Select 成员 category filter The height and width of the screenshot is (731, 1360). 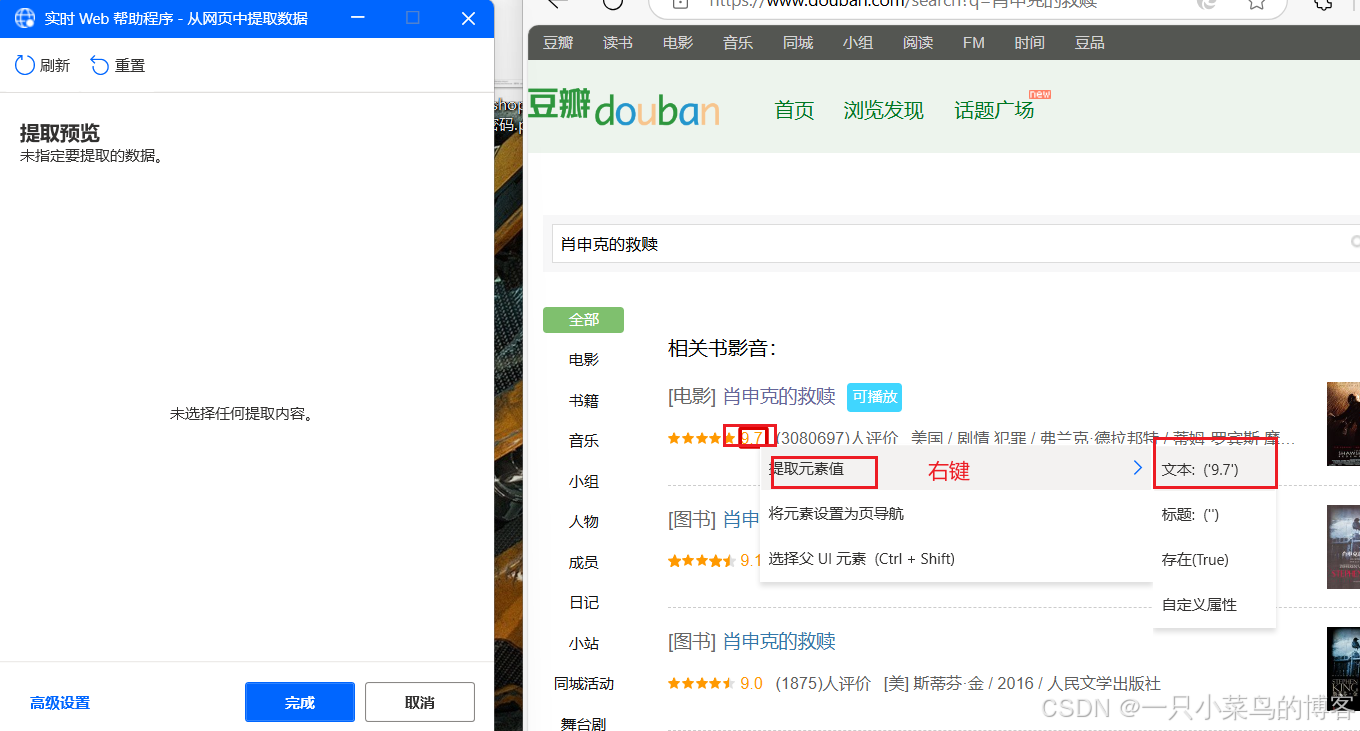pyautogui.click(x=584, y=562)
